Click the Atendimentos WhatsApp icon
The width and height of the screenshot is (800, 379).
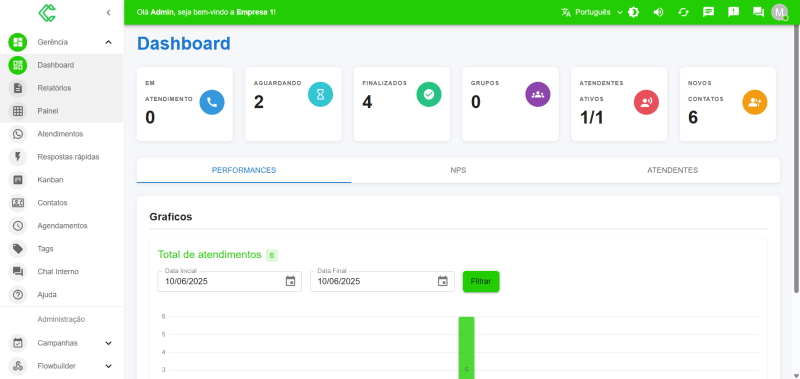coord(18,134)
